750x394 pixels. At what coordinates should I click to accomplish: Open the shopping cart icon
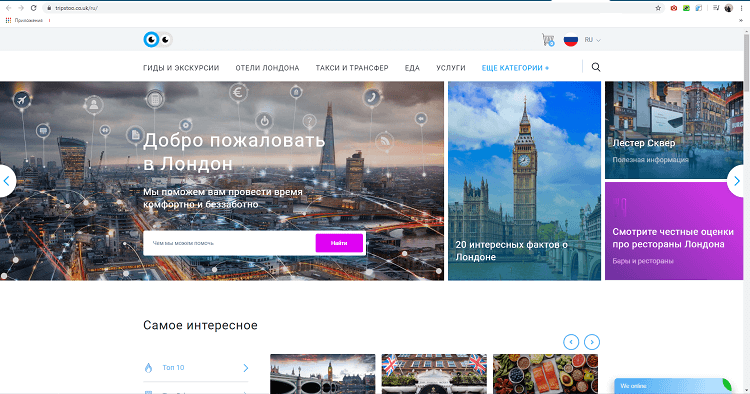click(548, 40)
